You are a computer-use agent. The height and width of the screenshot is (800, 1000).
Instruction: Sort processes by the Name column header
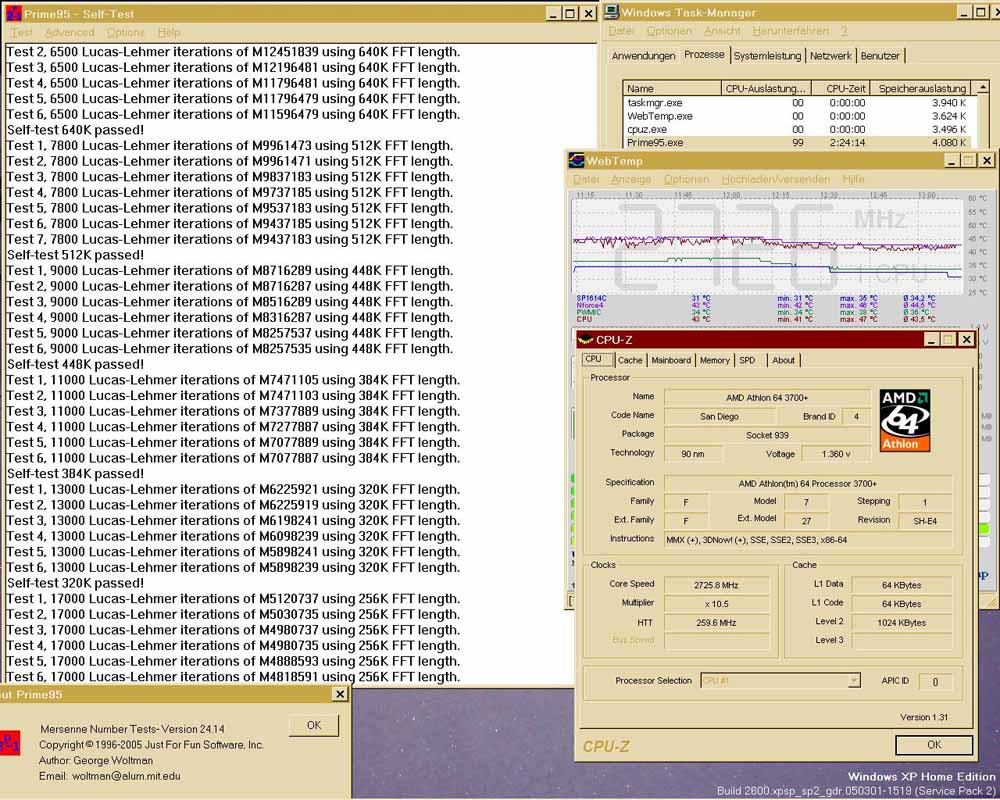tap(672, 89)
